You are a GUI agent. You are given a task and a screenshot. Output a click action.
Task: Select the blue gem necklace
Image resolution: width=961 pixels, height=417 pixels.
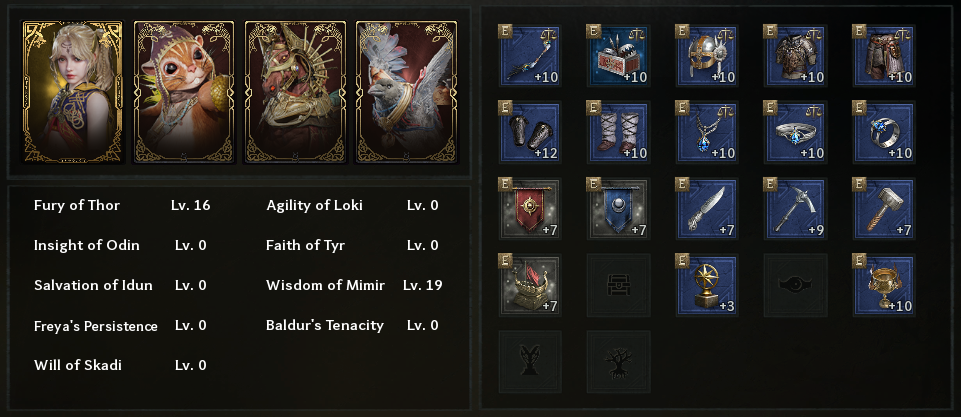point(707,133)
